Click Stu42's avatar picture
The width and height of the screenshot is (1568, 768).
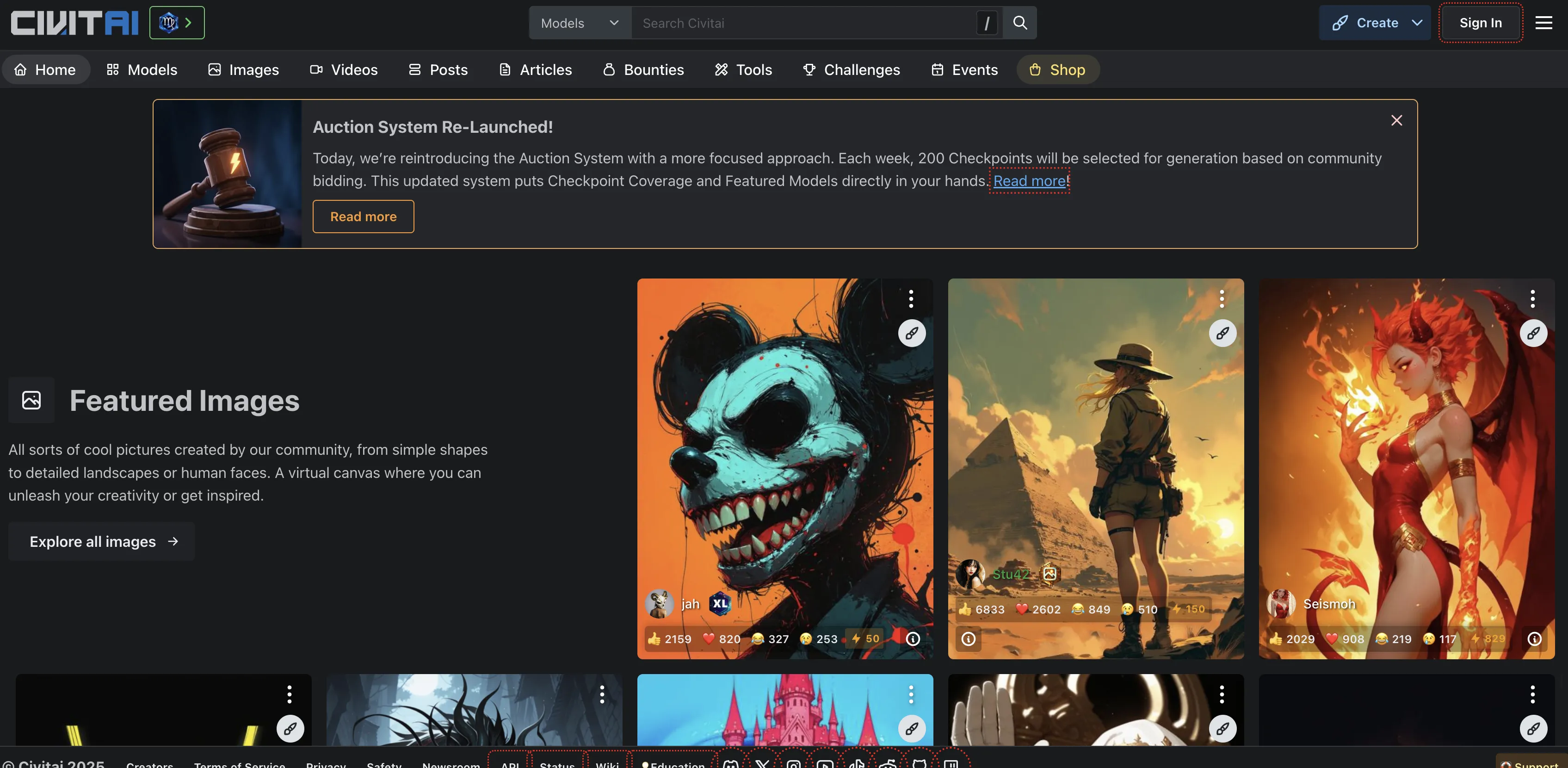pyautogui.click(x=970, y=574)
